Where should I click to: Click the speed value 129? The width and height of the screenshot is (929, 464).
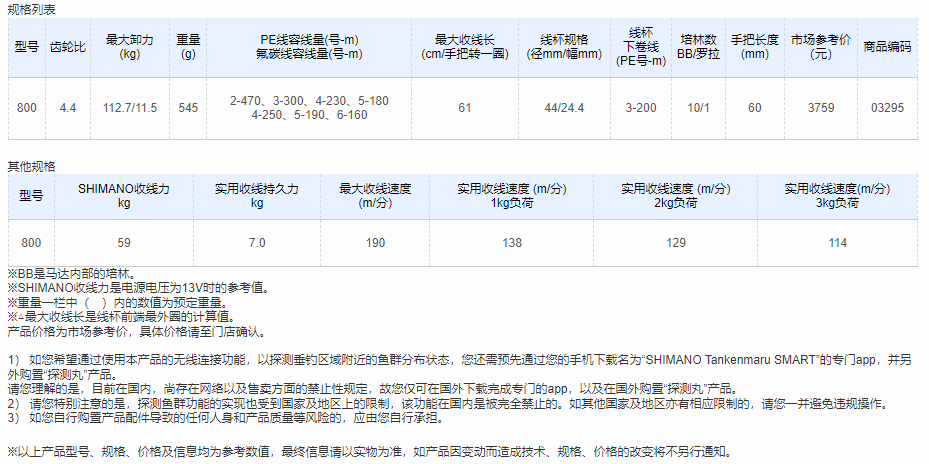point(676,243)
